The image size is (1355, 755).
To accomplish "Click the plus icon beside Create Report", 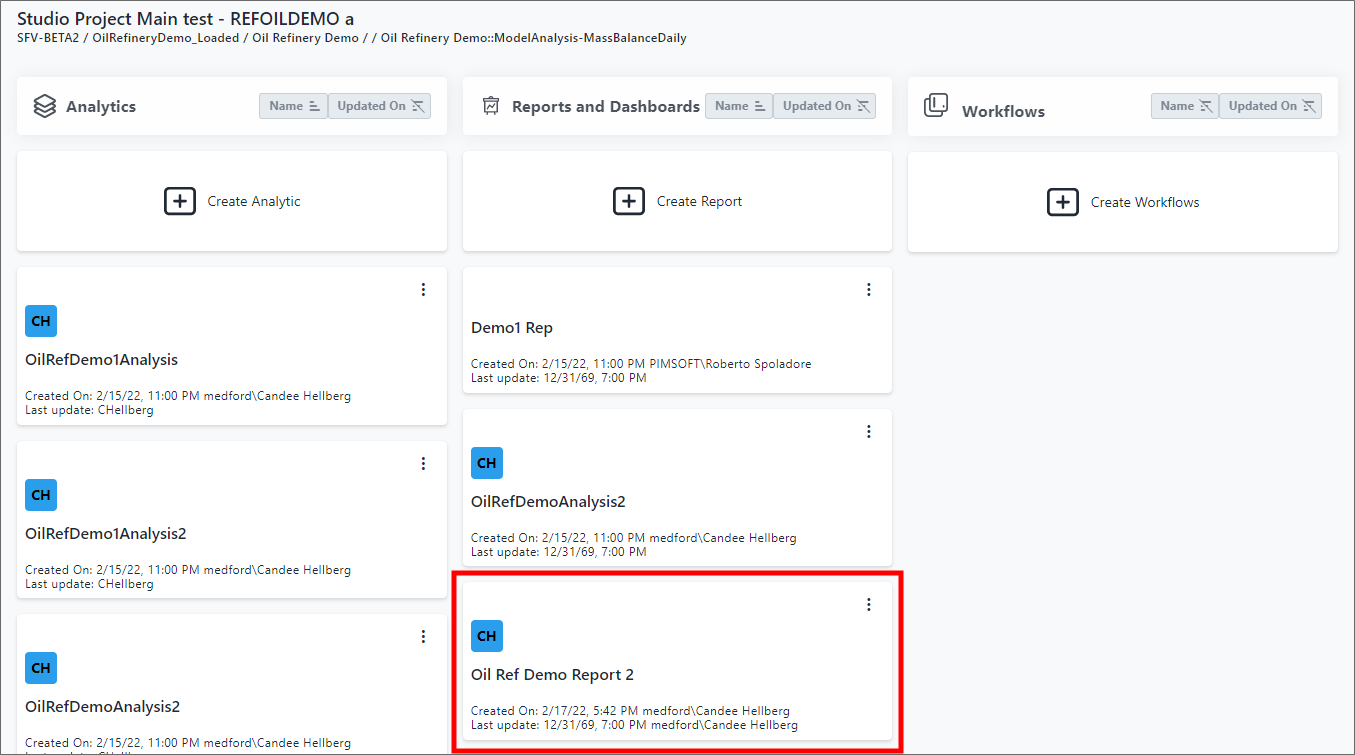I will click(x=629, y=201).
